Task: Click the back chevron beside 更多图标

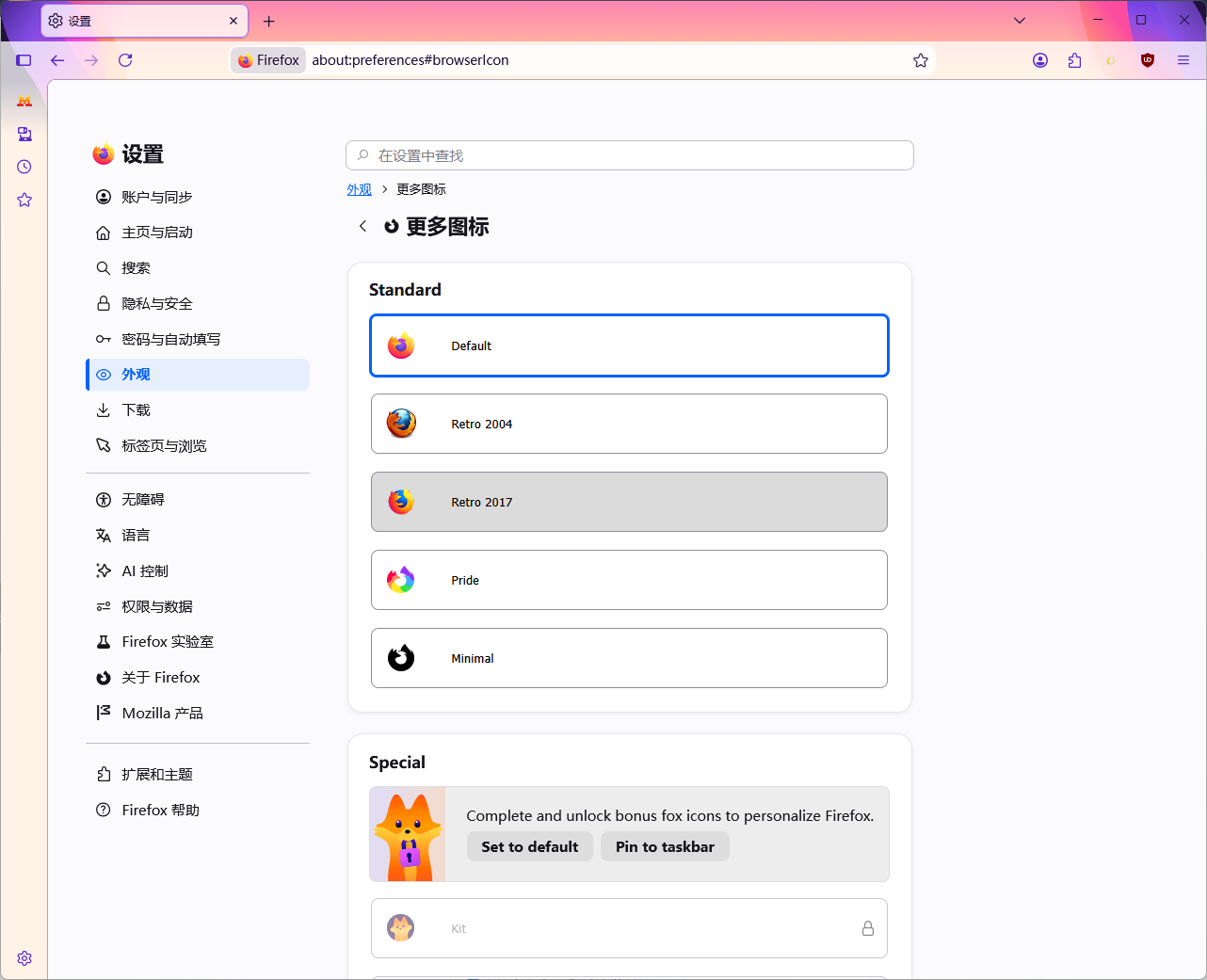Action: tap(362, 226)
